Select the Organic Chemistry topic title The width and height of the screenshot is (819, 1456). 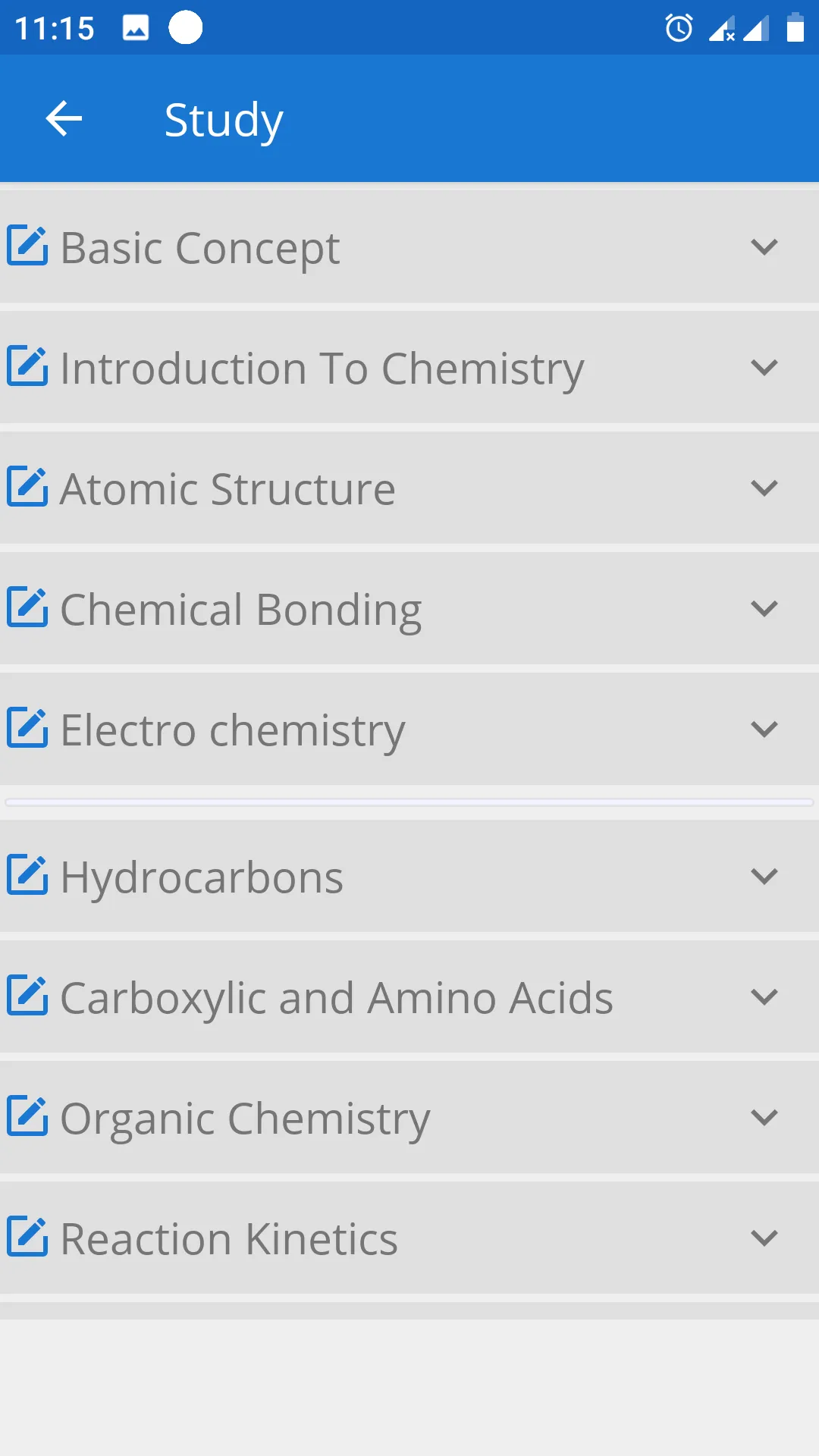coord(245,1119)
